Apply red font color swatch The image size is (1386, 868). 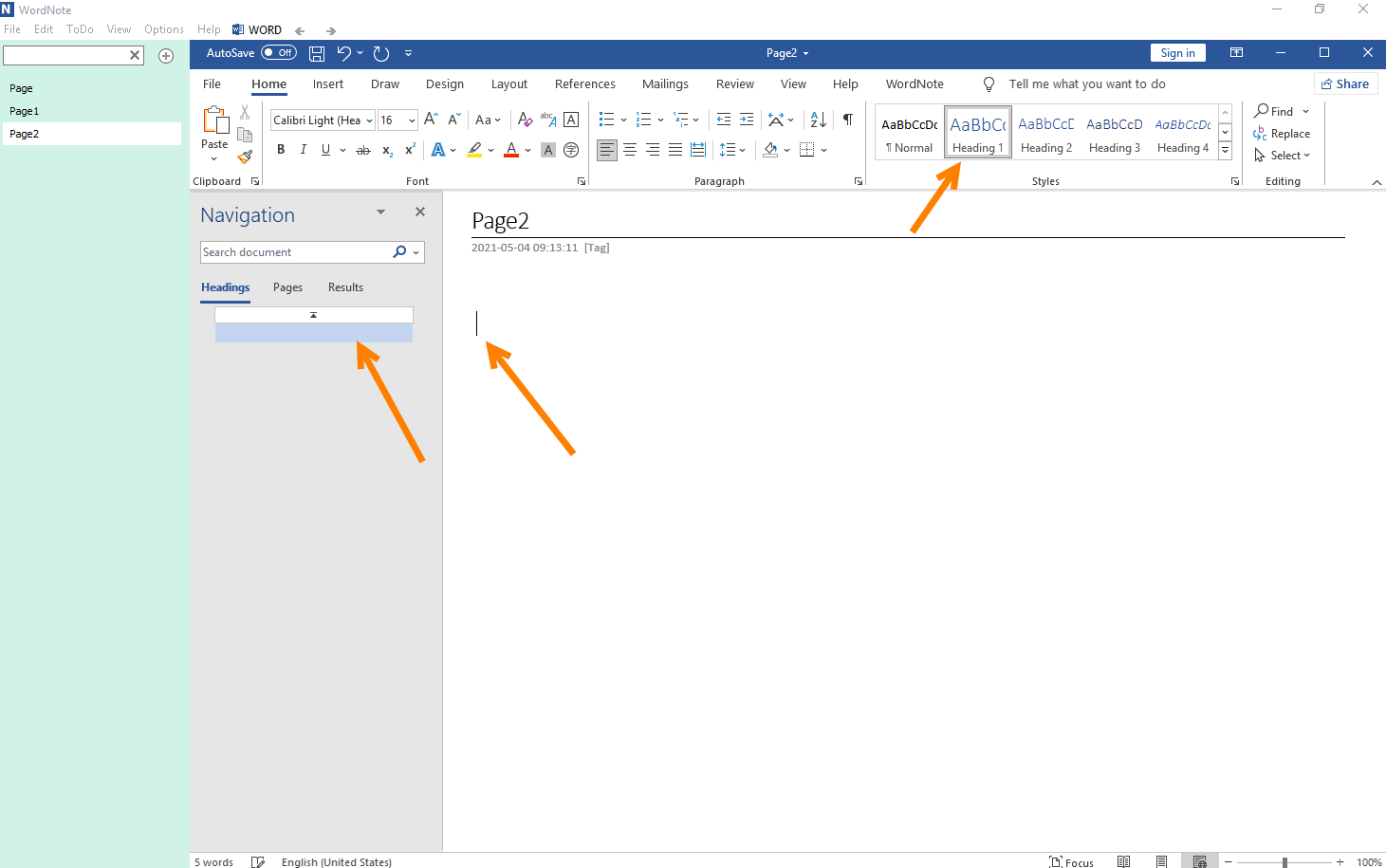[x=511, y=150]
